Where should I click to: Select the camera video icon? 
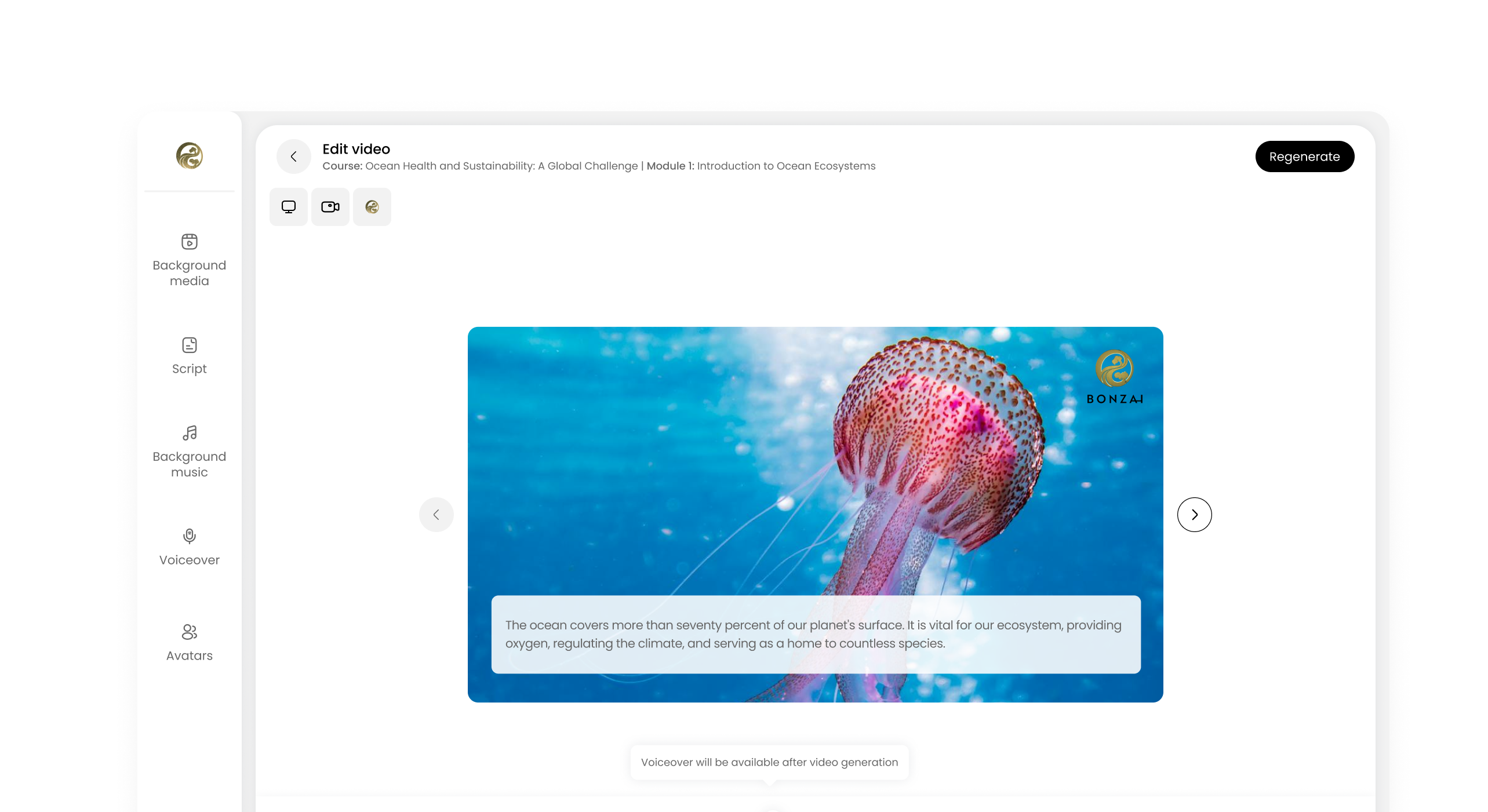coord(330,207)
